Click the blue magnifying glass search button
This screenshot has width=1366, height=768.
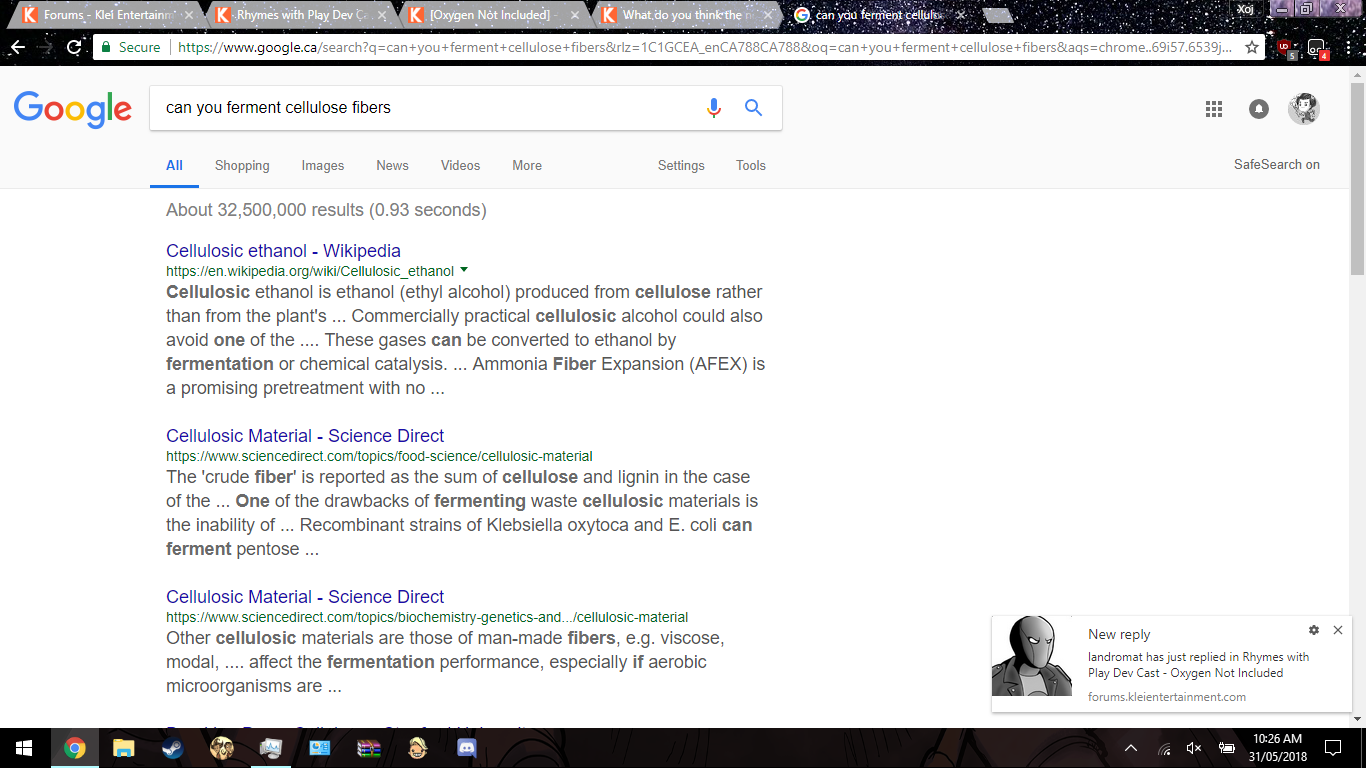(754, 108)
